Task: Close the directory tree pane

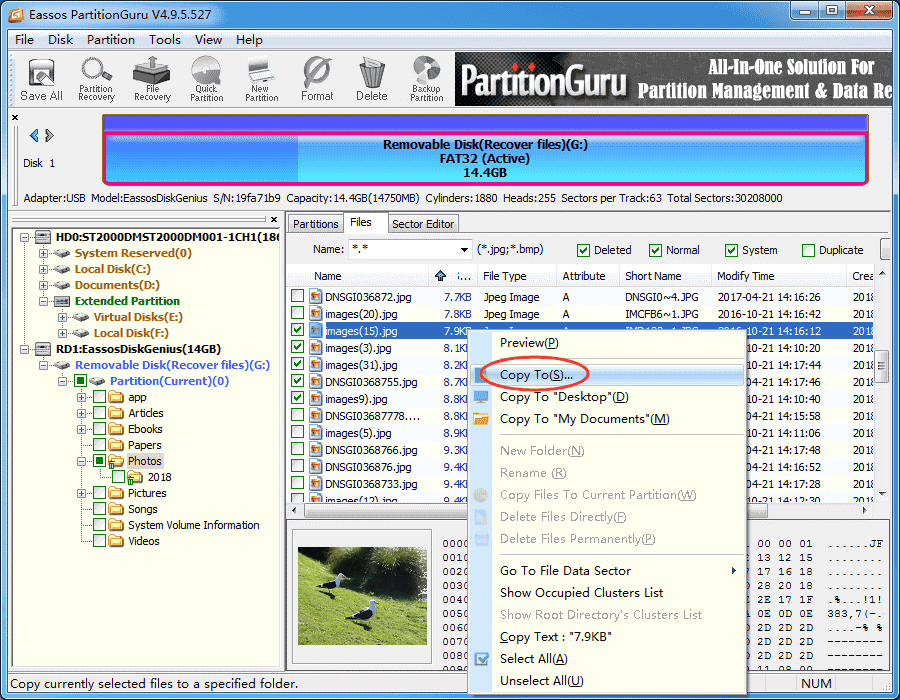Action: pyautogui.click(x=274, y=219)
